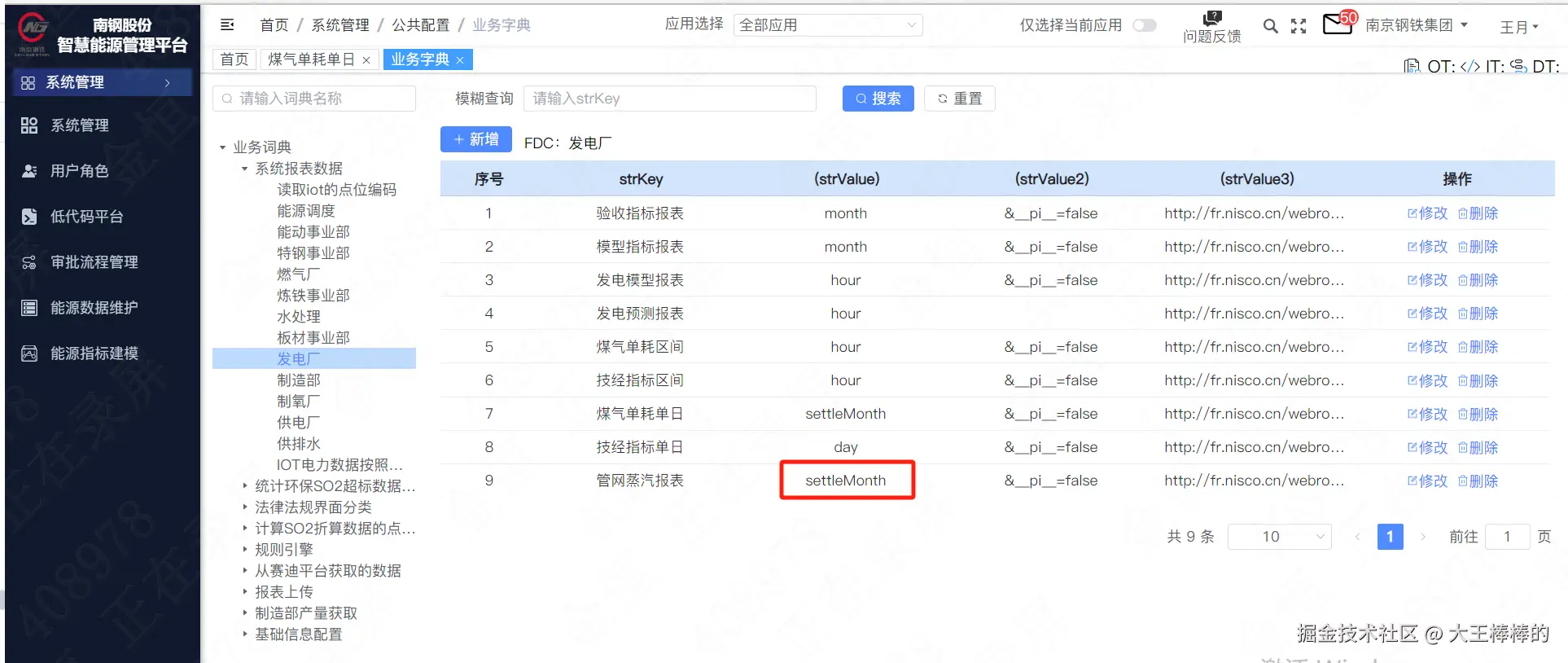Click 修改 on the 管网蒸汽报表 row
The width and height of the screenshot is (1568, 663).
[1427, 481]
